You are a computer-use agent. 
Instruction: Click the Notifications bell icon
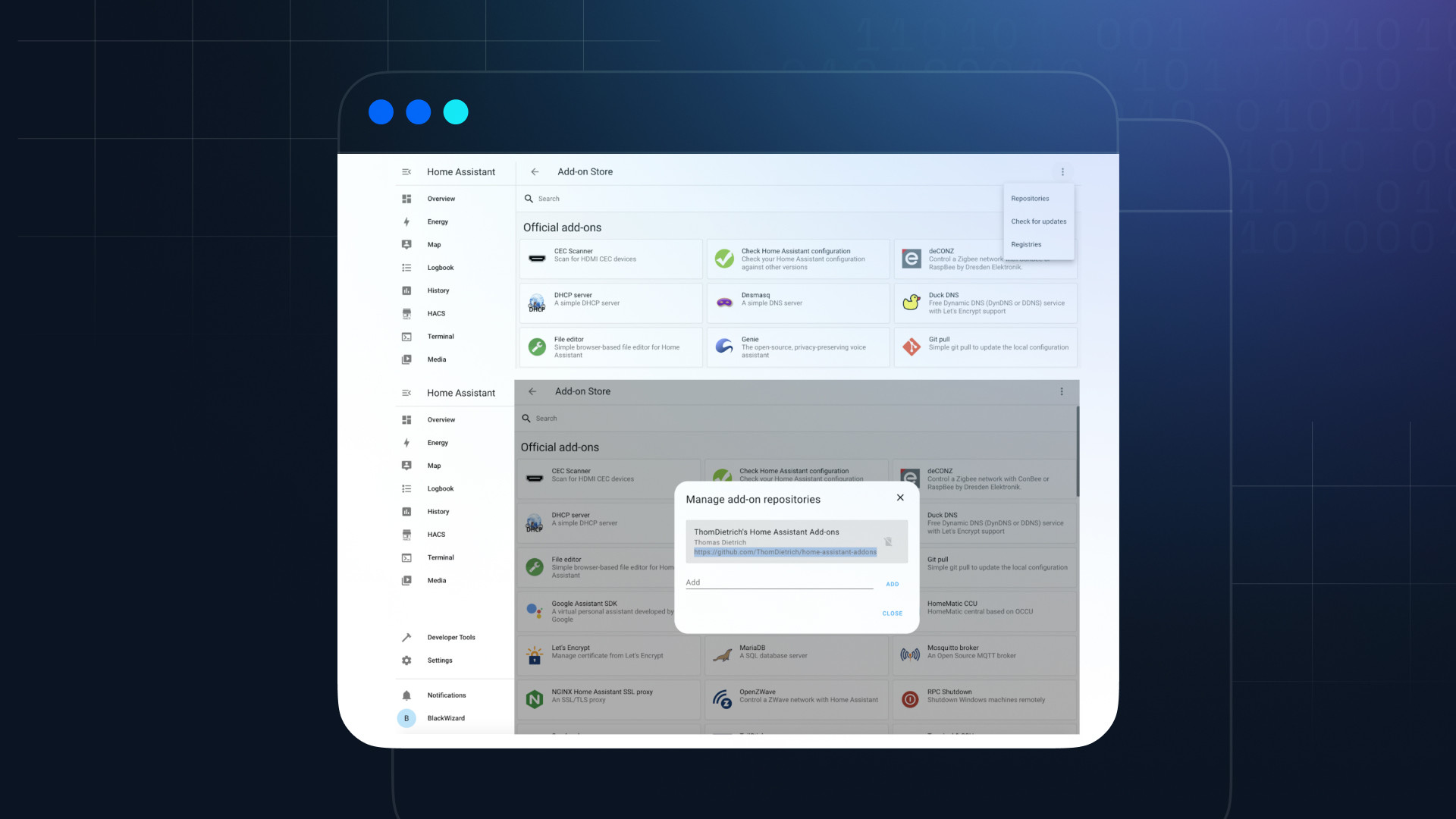pos(406,695)
